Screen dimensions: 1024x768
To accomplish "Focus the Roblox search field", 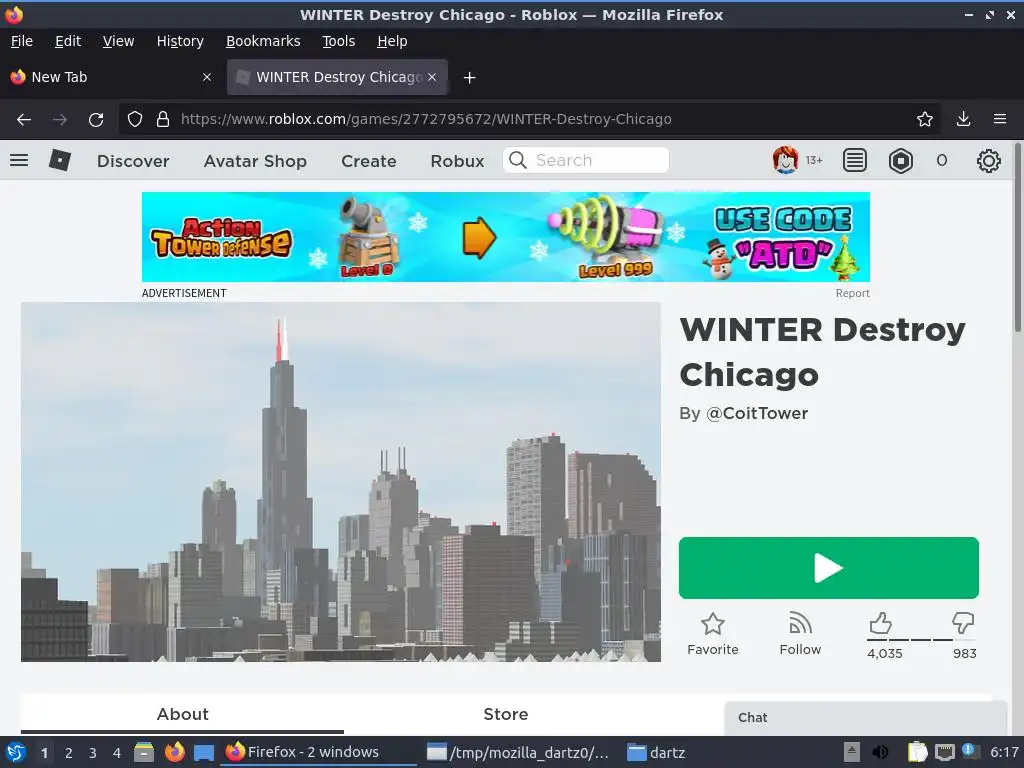I will (x=586, y=160).
